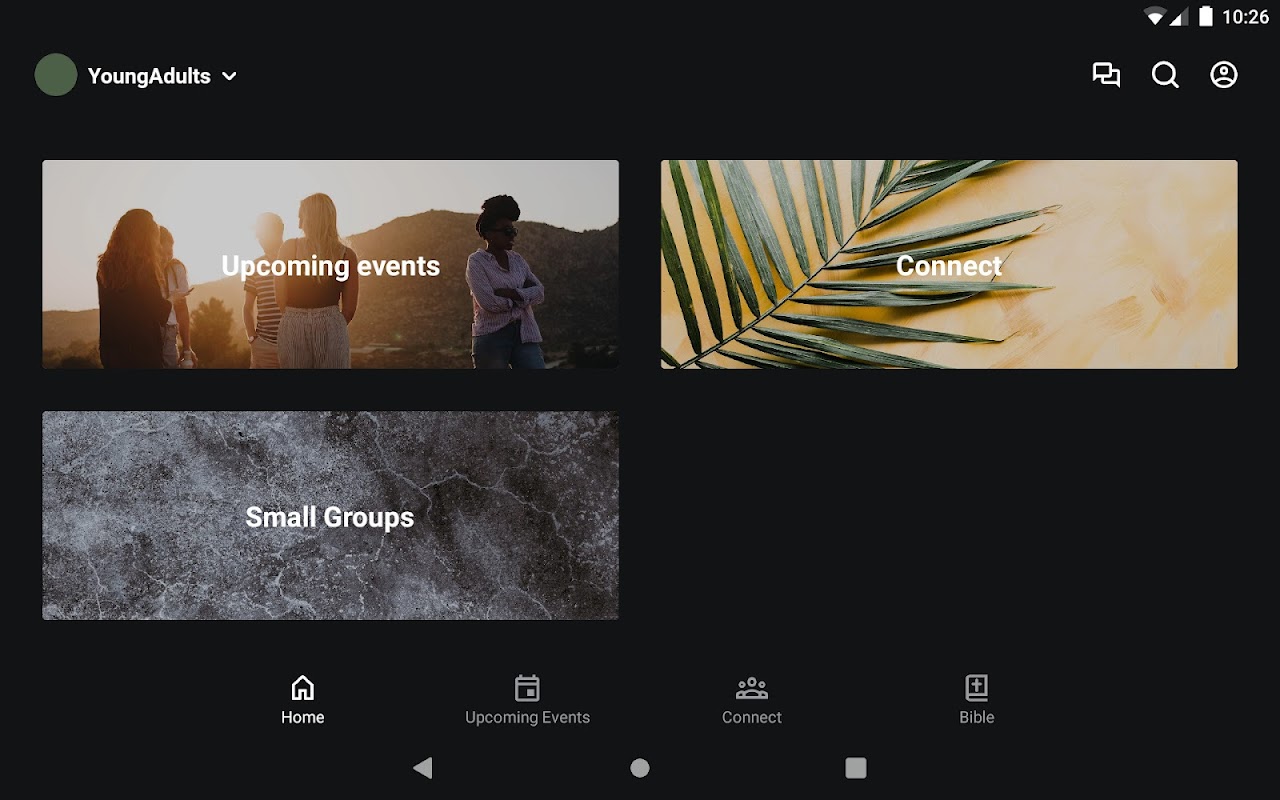Tap the search magnifier icon
The width and height of the screenshot is (1280, 800).
[1165, 75]
